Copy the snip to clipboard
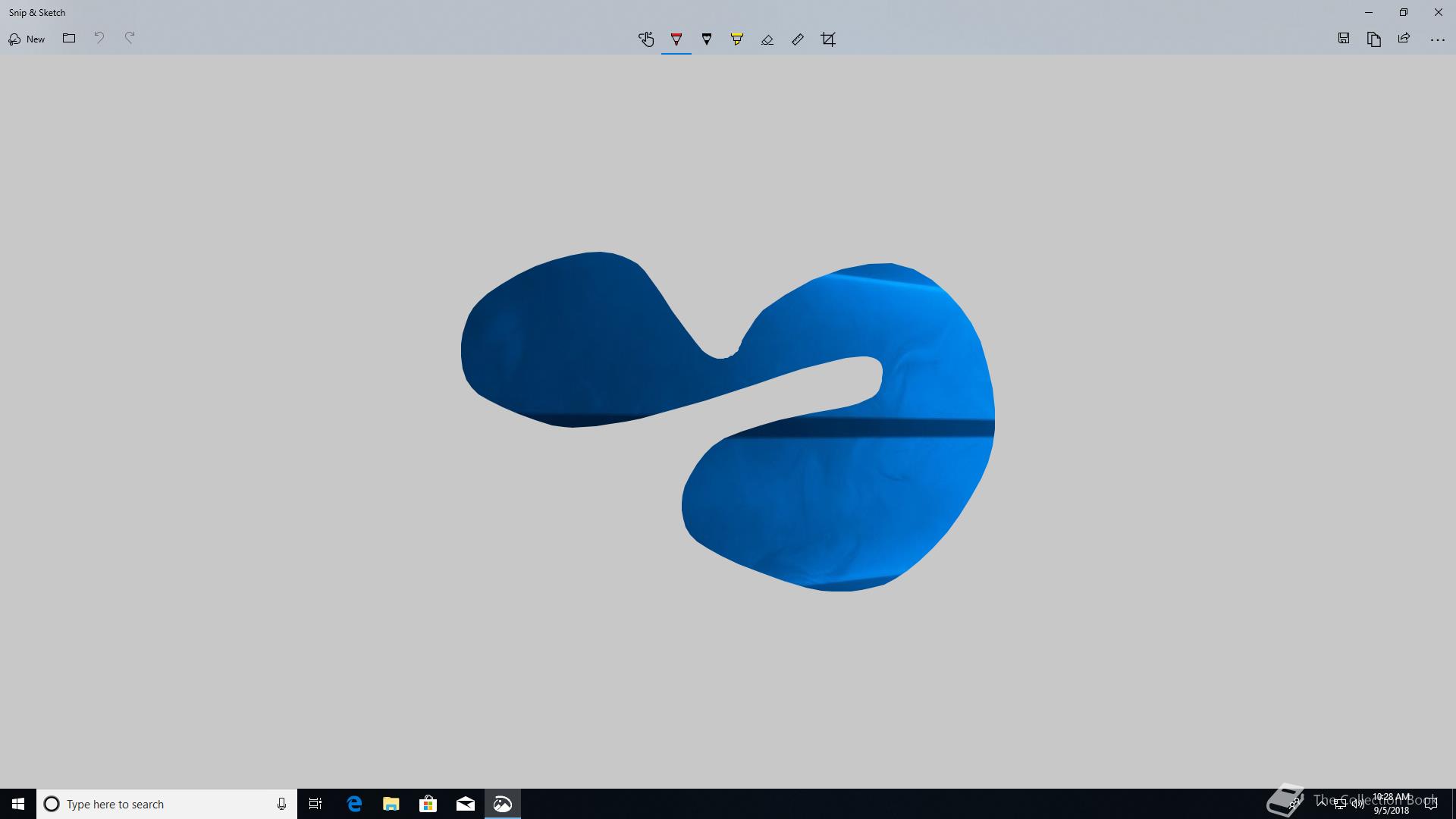 point(1374,39)
